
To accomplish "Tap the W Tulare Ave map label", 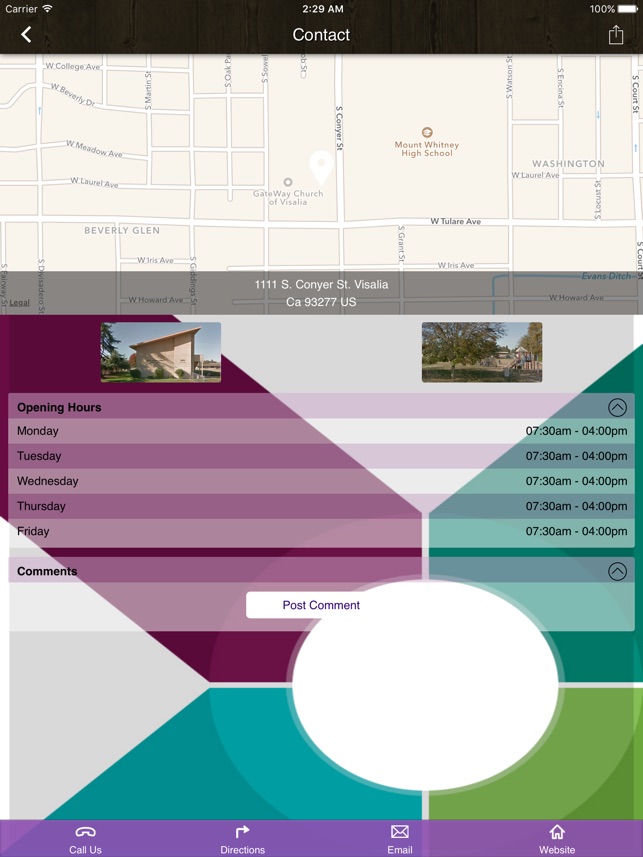I will click(x=455, y=221).
